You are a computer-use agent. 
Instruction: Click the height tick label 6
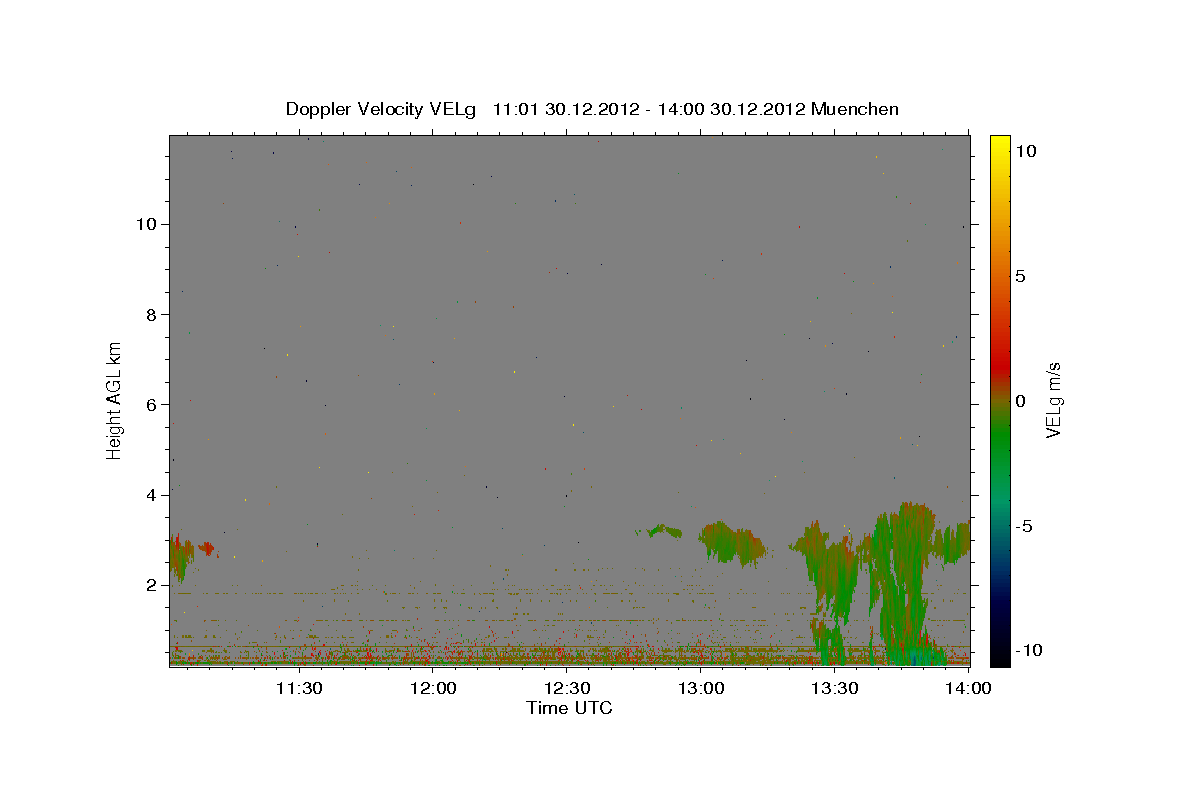tap(151, 404)
